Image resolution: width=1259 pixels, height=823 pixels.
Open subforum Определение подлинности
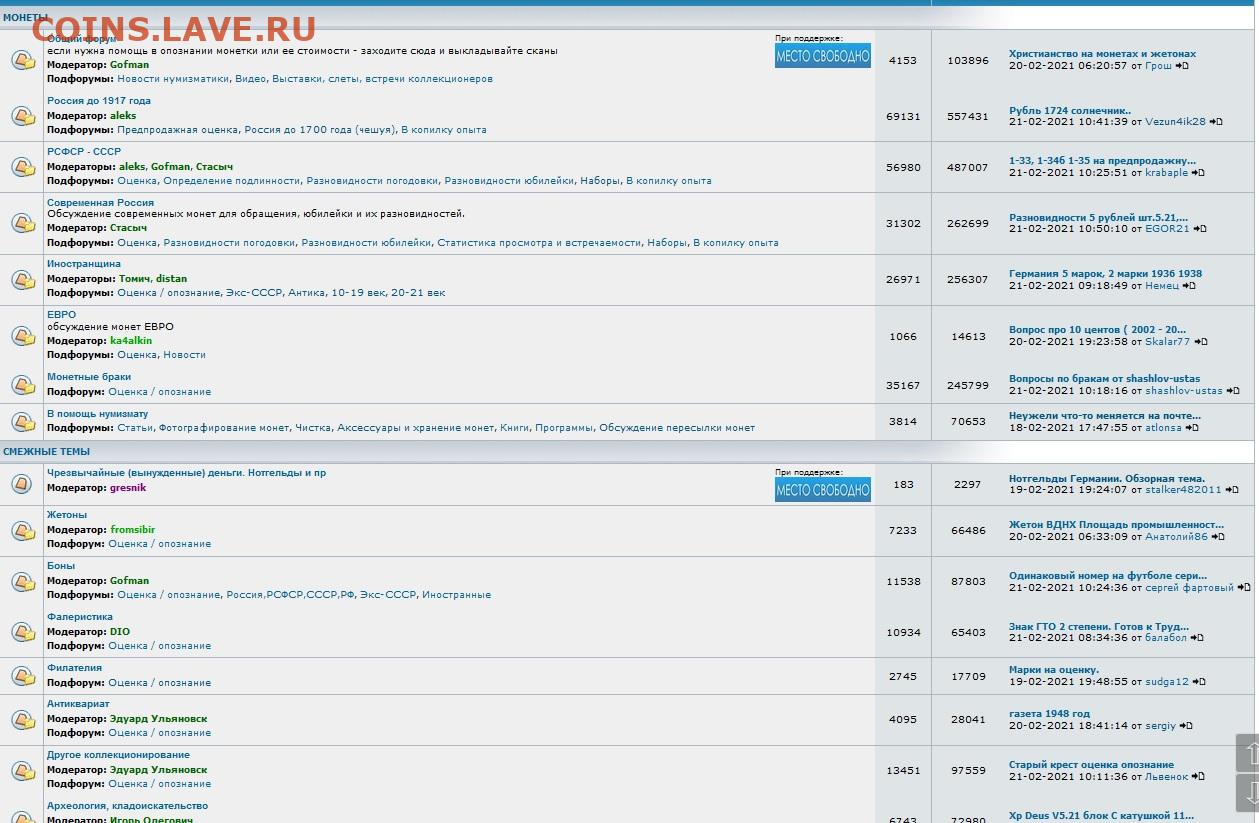[x=232, y=181]
